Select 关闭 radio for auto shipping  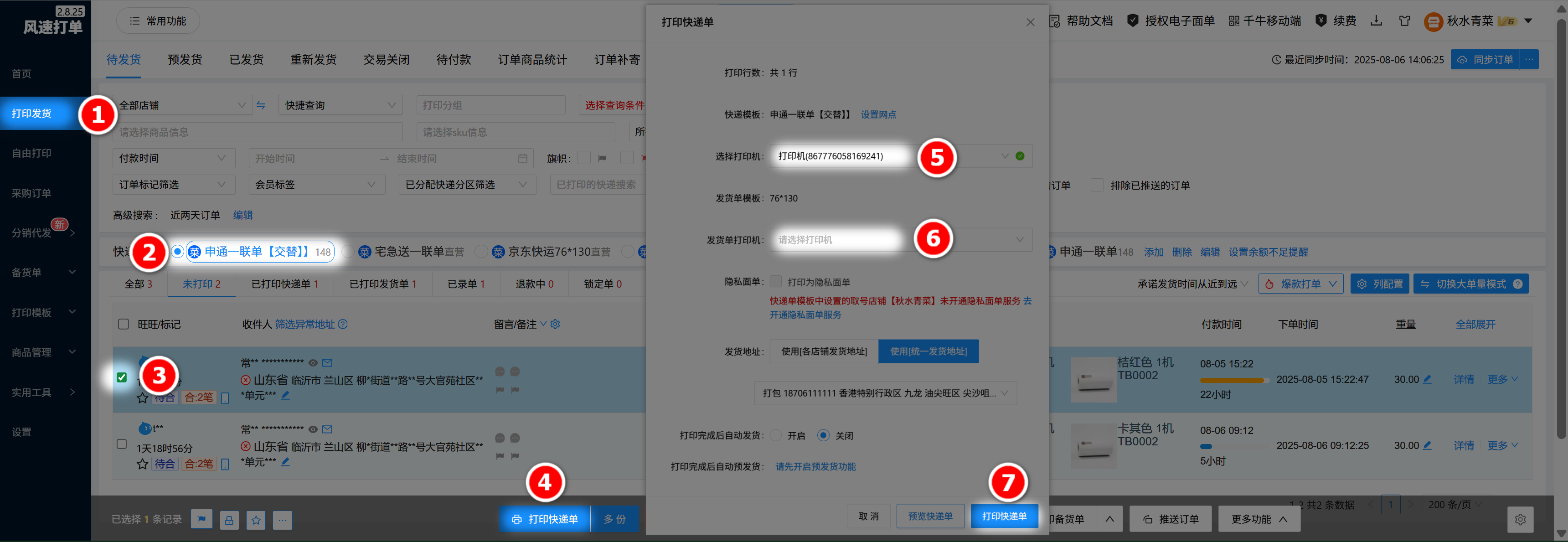pyautogui.click(x=823, y=435)
